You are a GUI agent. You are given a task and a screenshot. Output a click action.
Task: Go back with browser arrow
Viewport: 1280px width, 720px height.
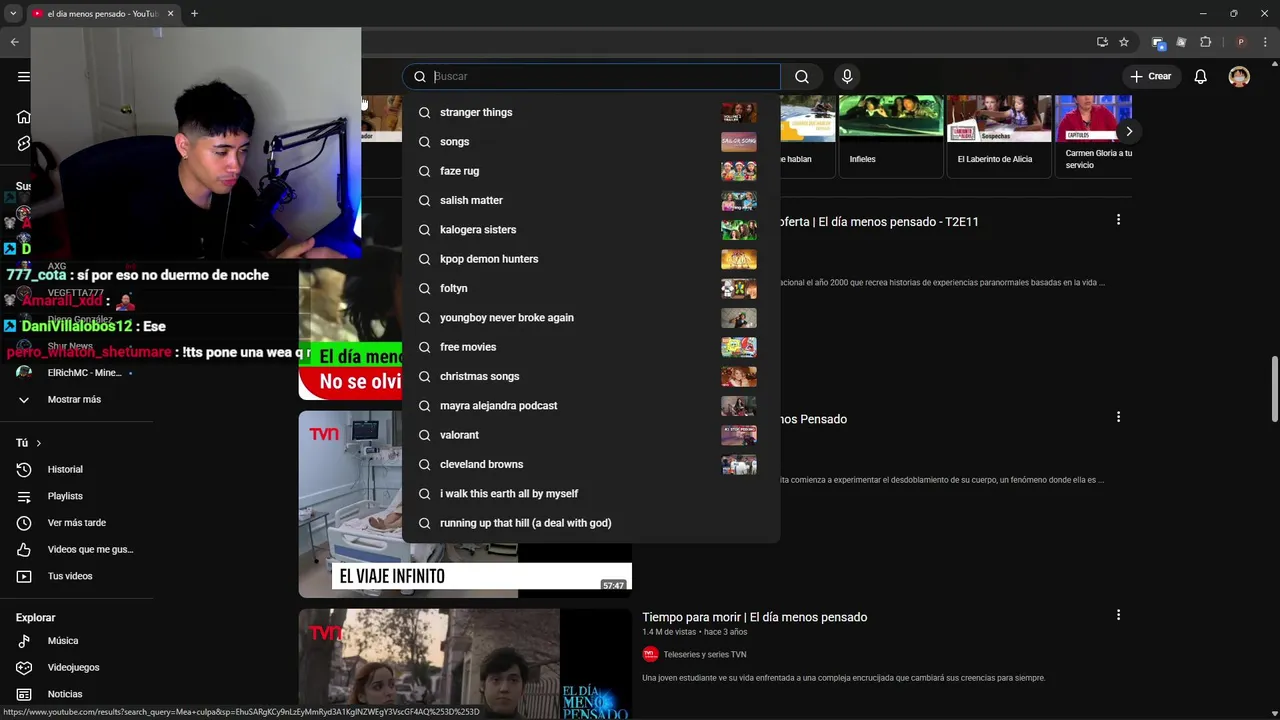pos(15,42)
